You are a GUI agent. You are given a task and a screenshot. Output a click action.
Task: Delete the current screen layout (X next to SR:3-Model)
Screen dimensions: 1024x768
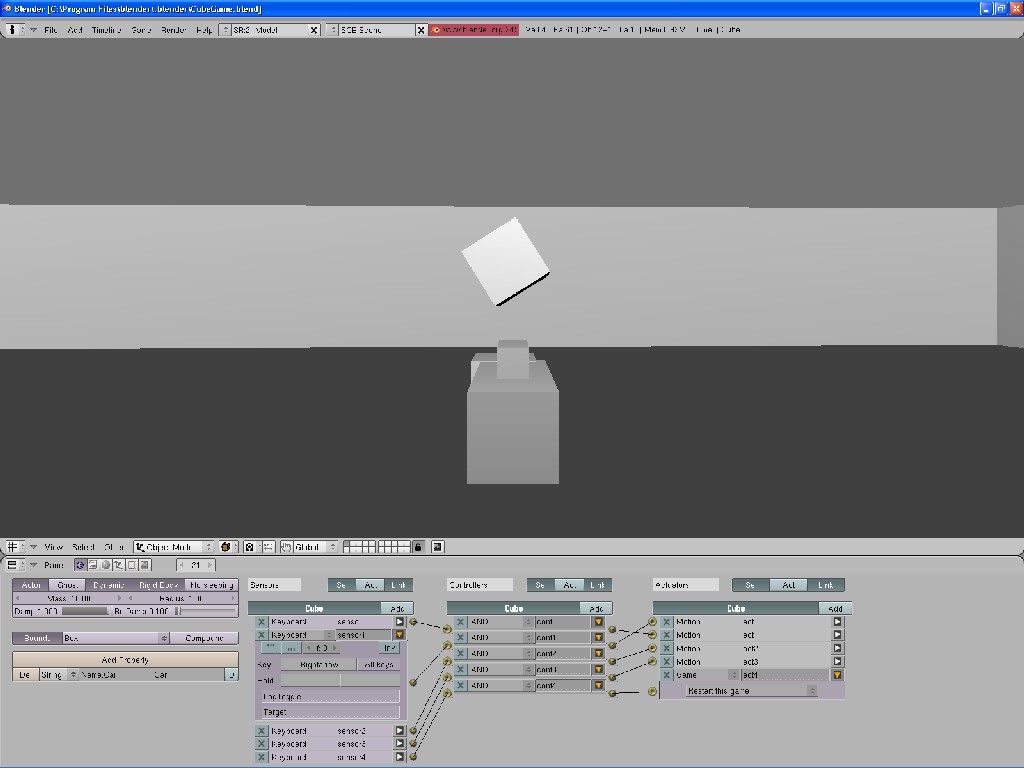(x=313, y=30)
